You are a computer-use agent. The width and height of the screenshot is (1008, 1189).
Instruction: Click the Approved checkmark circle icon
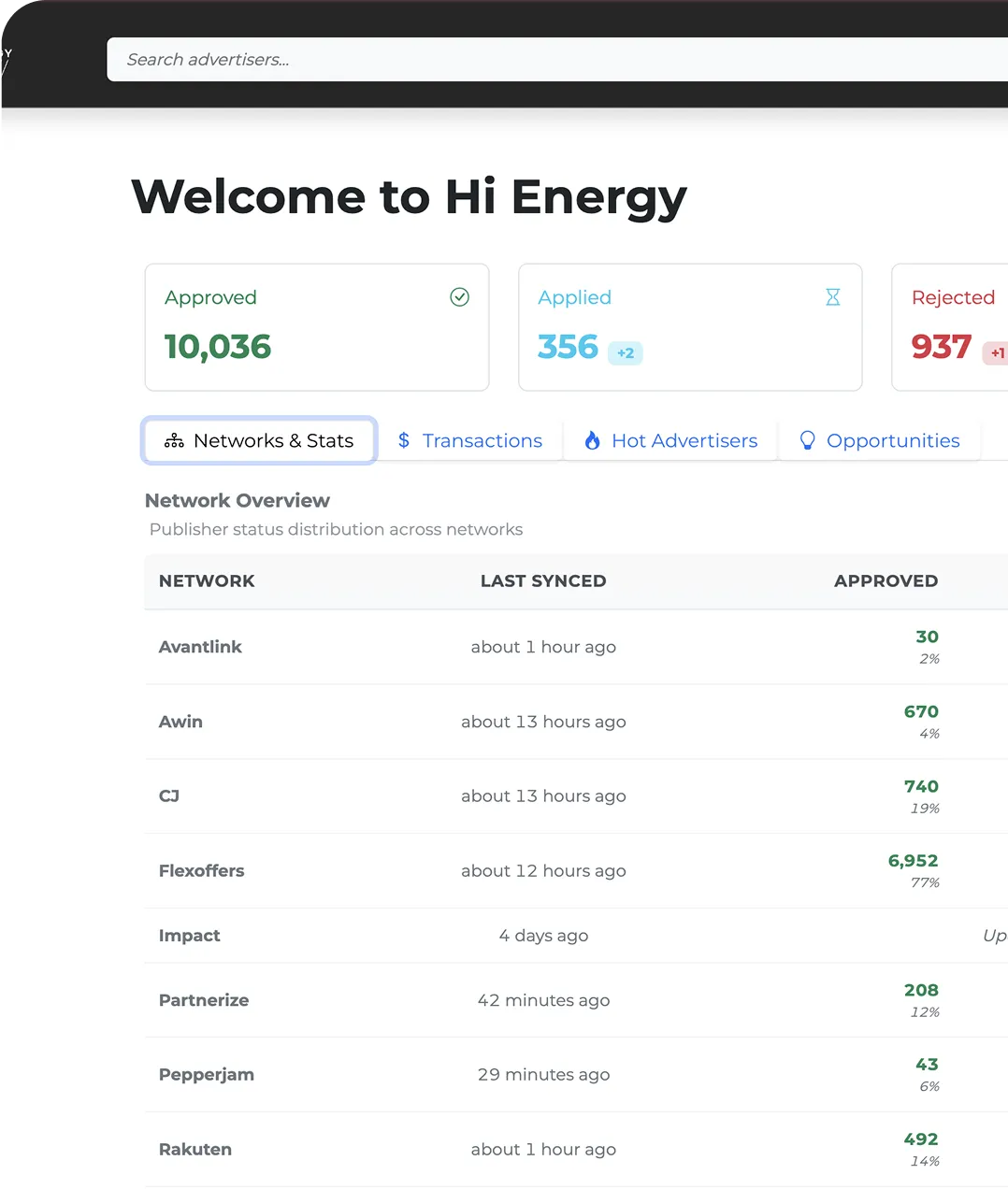459,297
